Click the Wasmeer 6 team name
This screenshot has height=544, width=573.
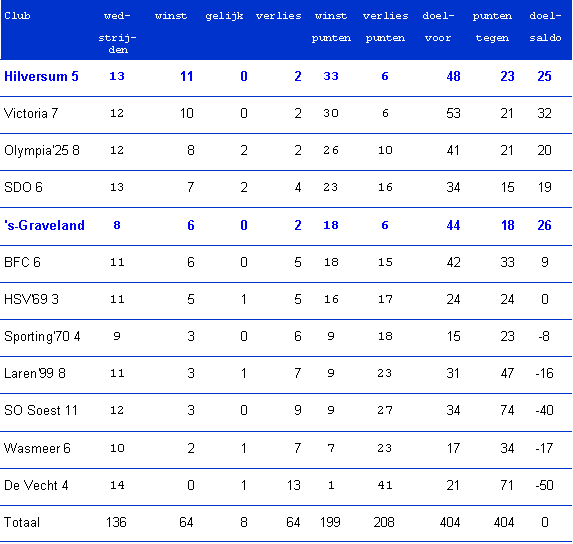(37, 448)
